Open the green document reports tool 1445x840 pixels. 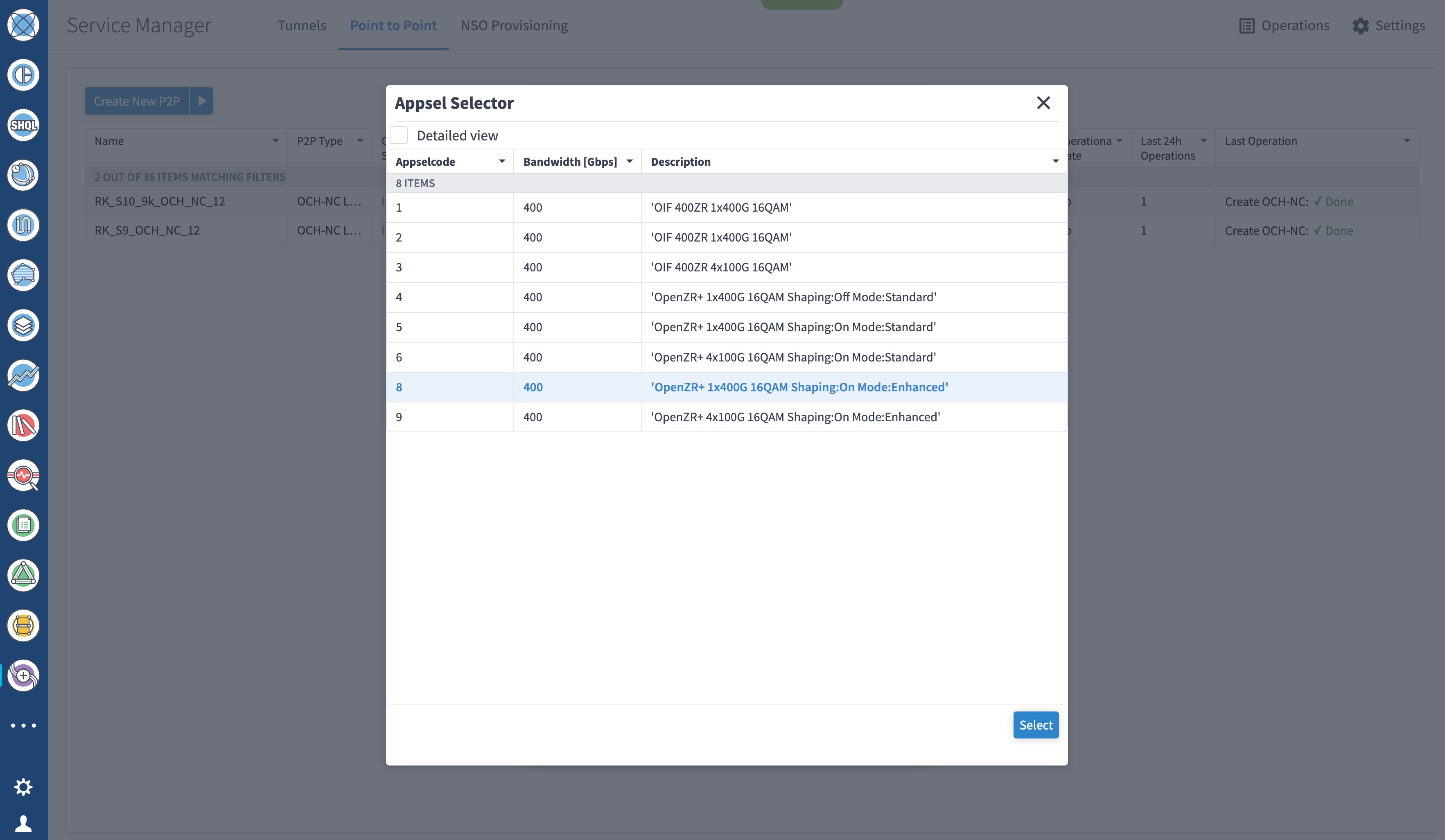click(23, 526)
